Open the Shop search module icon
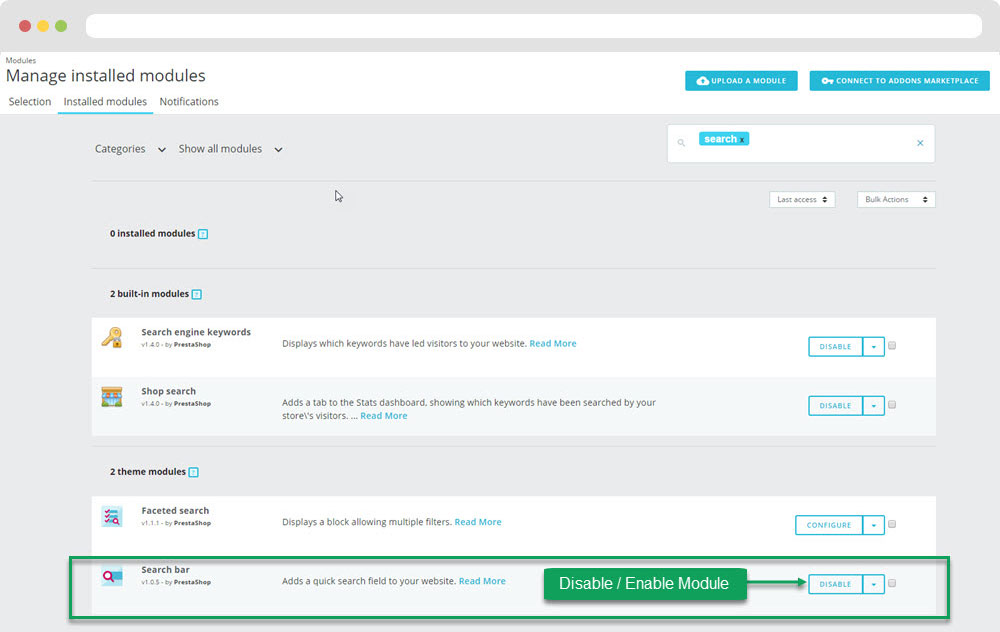This screenshot has width=1000, height=632. point(112,396)
